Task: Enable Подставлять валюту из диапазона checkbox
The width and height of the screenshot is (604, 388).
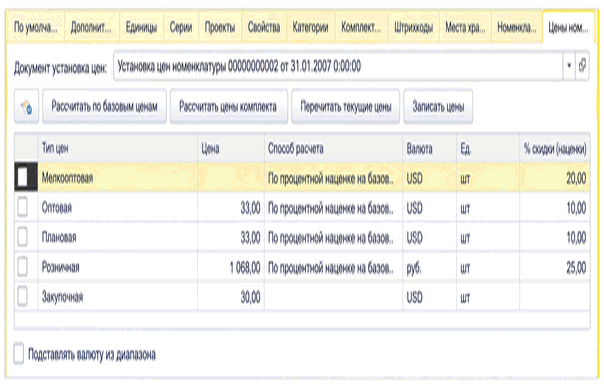Action: (19, 353)
